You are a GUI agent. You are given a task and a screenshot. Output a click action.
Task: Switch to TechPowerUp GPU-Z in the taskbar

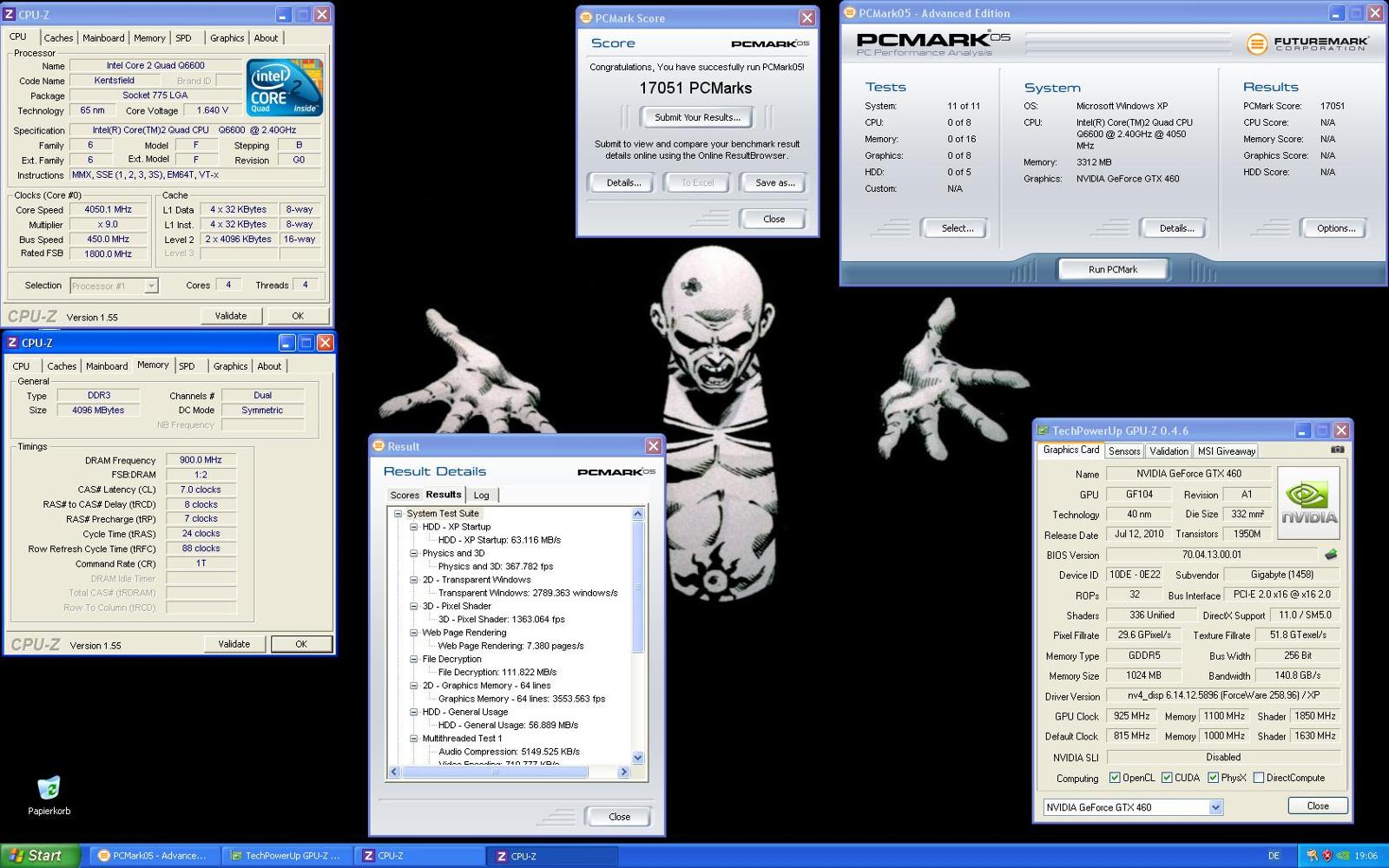pyautogui.click(x=286, y=856)
